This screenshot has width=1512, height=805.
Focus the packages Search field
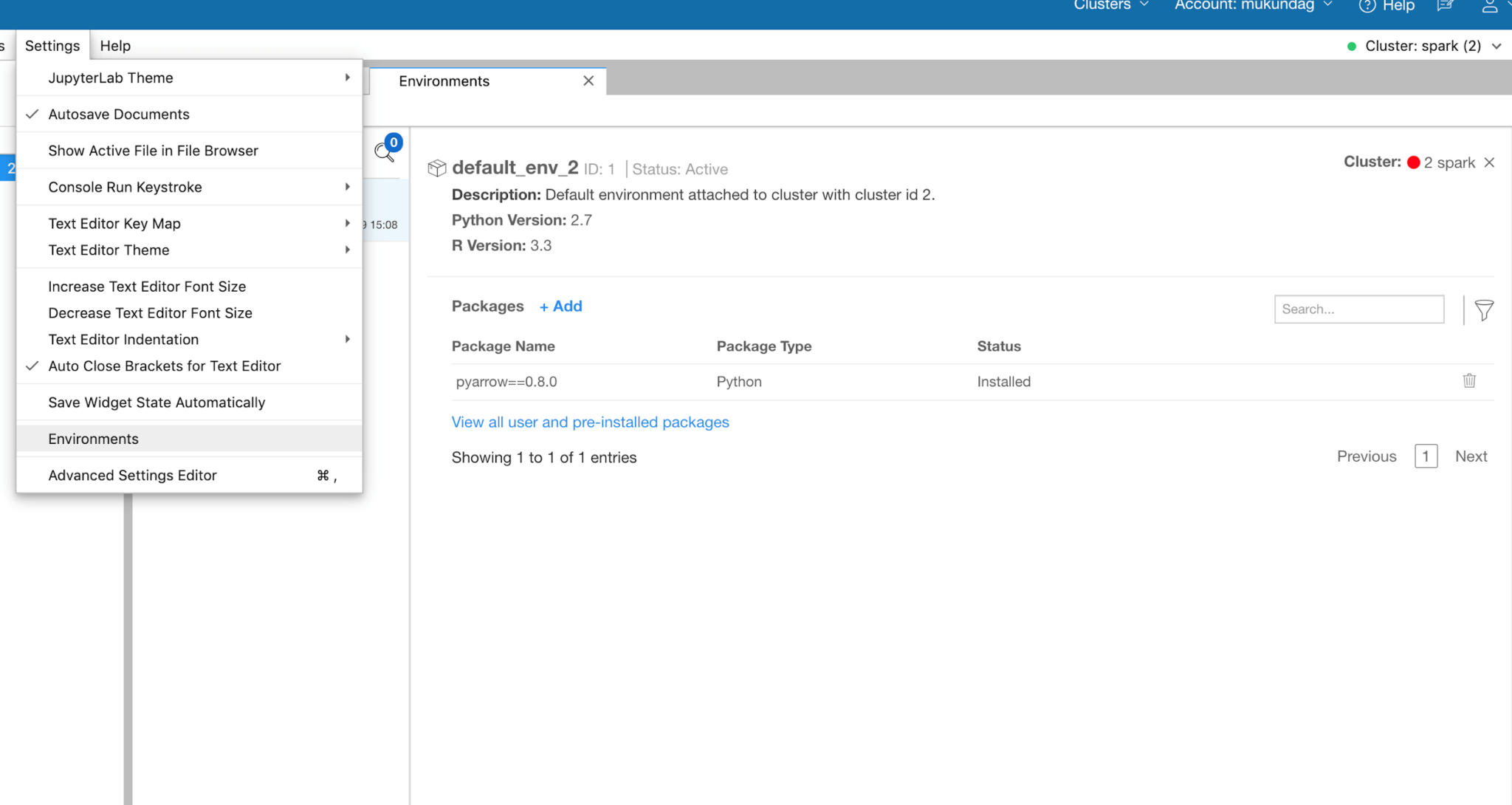click(1358, 309)
